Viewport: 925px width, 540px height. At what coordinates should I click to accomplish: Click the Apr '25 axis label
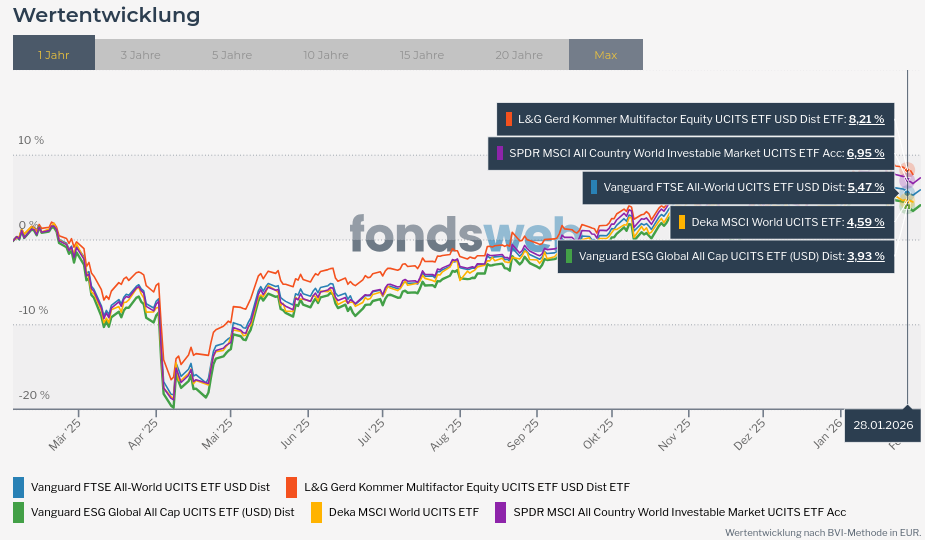tap(143, 434)
